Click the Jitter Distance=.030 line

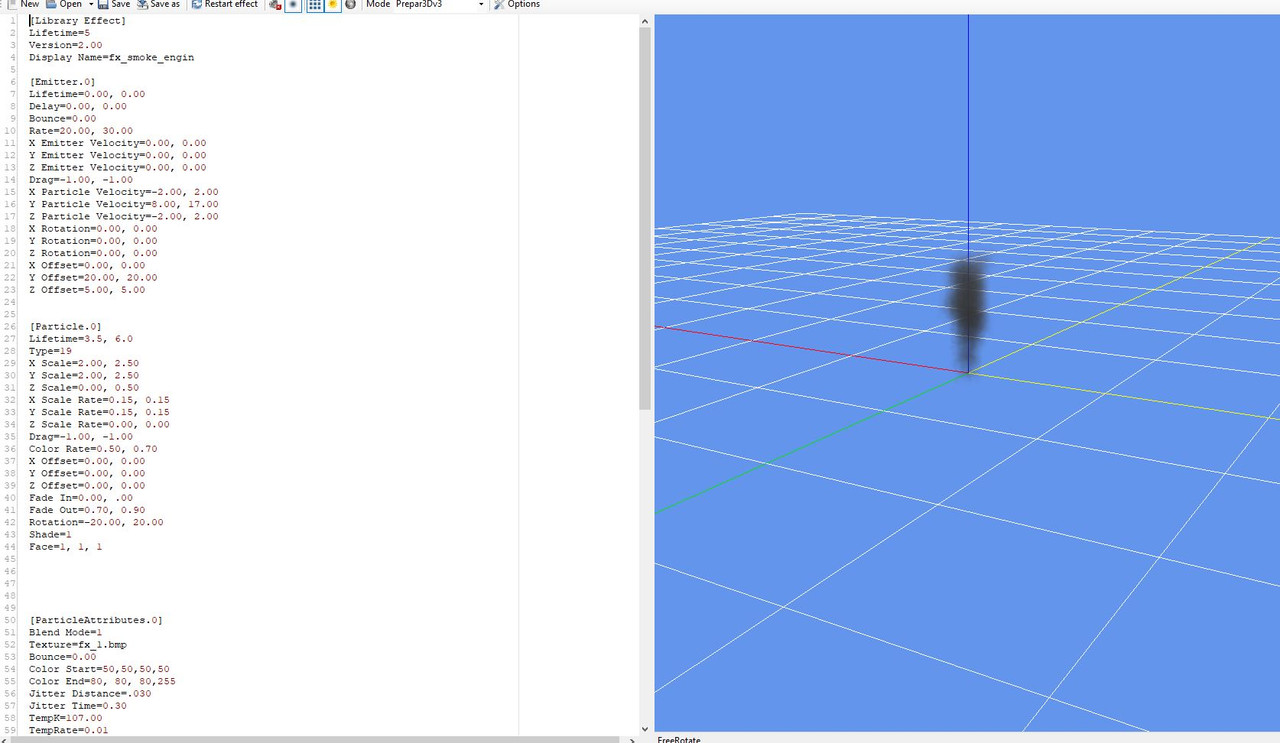point(90,693)
